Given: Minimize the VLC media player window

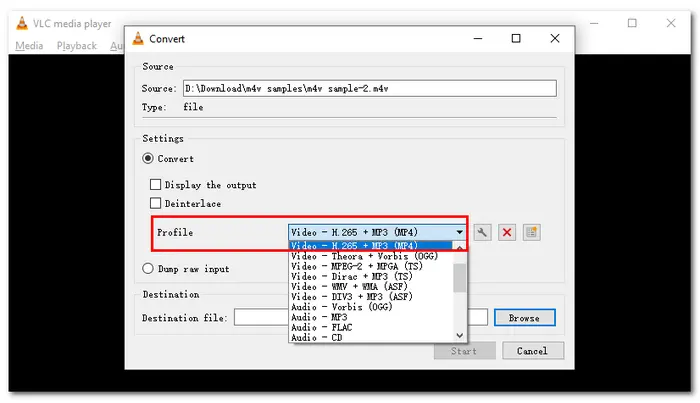Looking at the screenshot, I should 594,23.
